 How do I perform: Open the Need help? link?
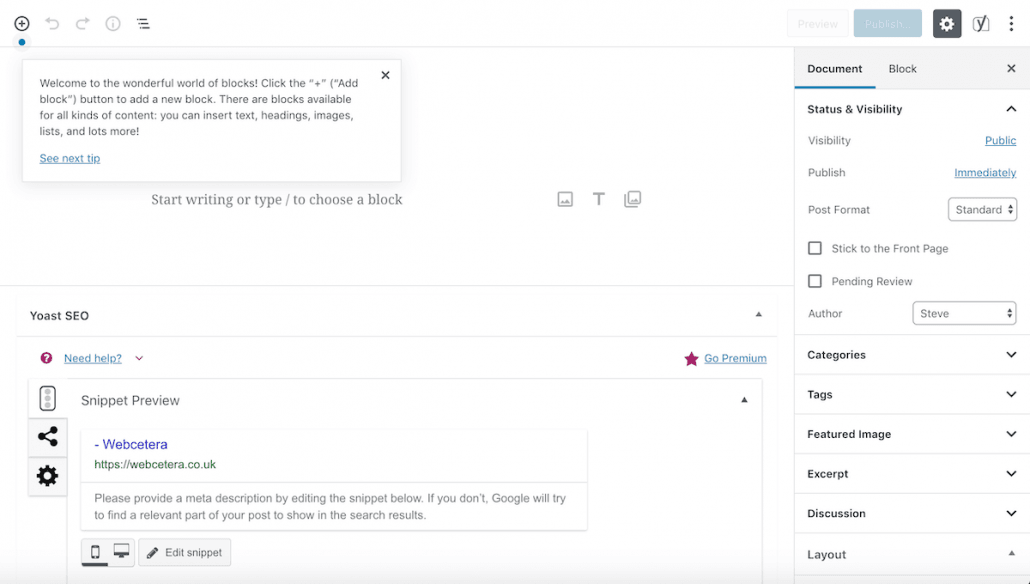pyautogui.click(x=93, y=358)
